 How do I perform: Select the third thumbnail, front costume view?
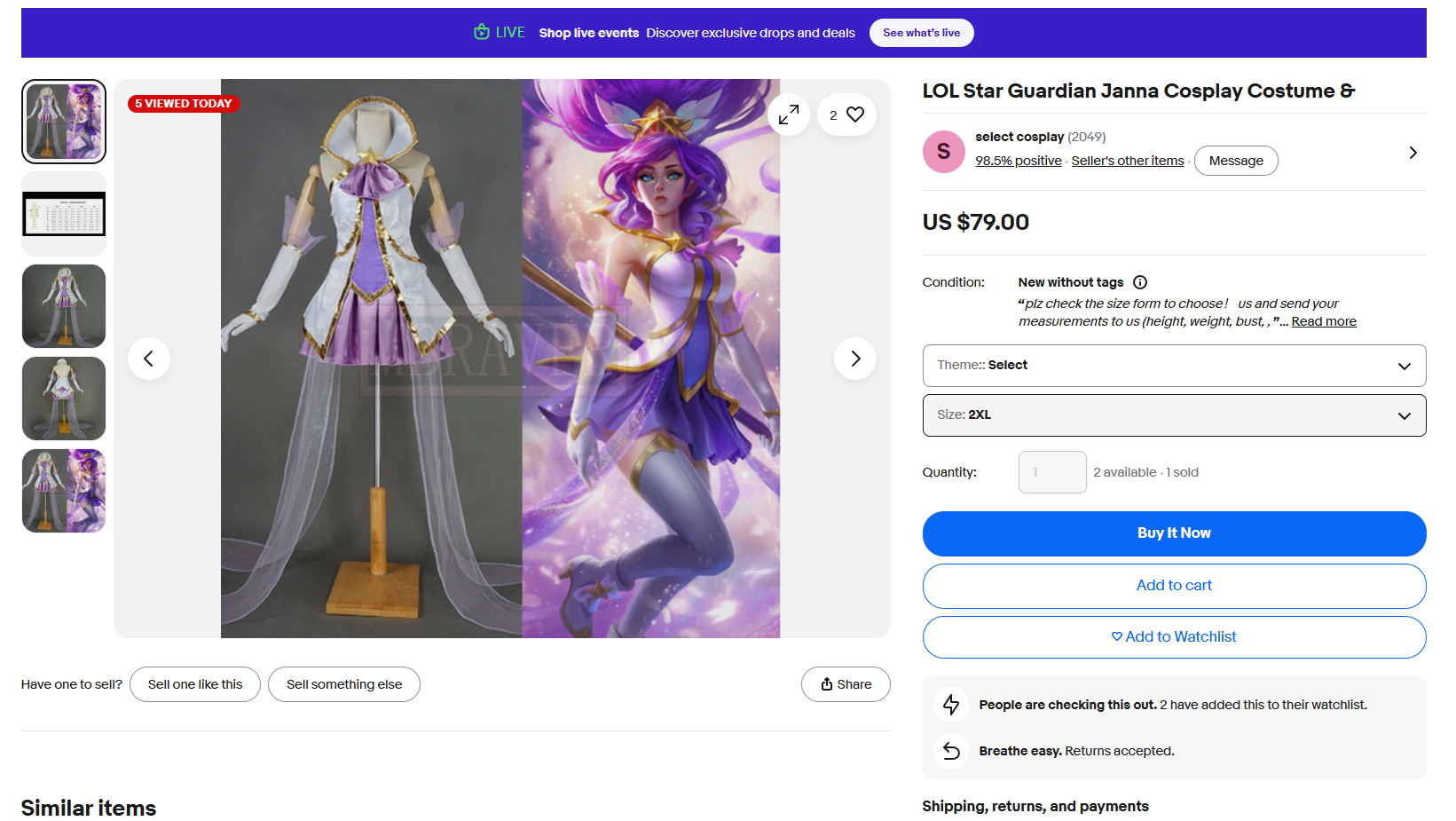[64, 306]
